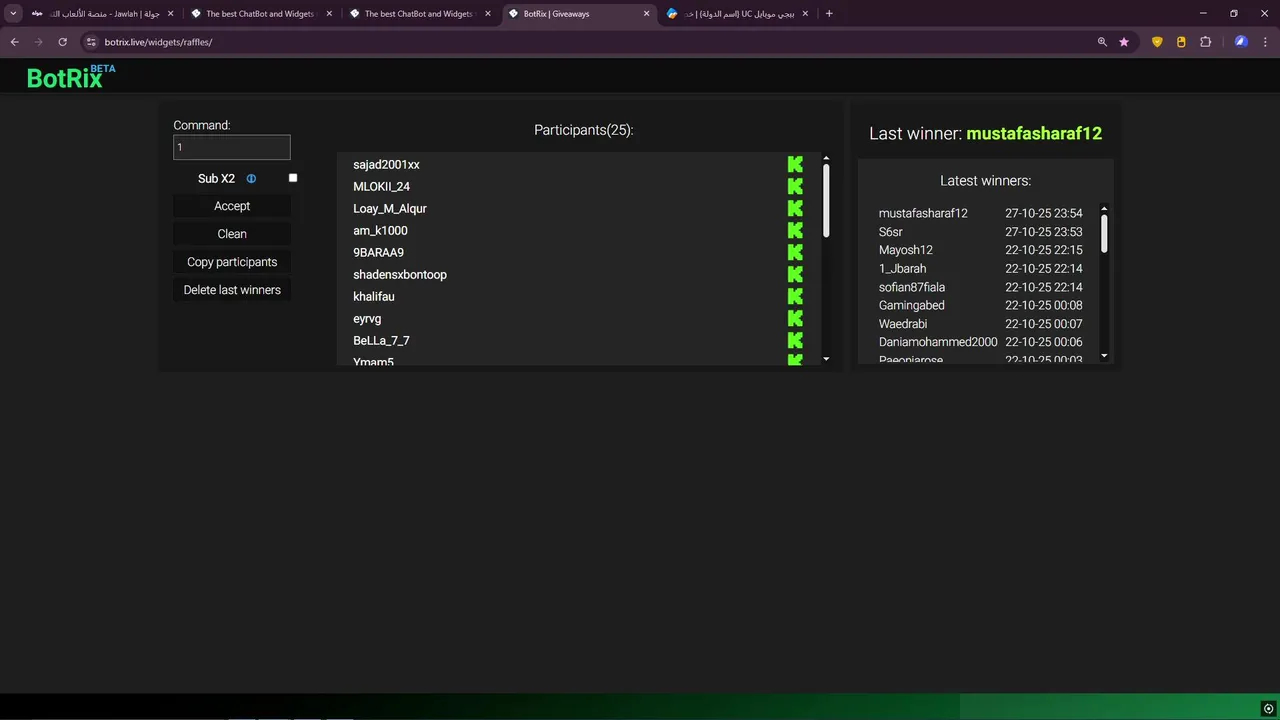Select participant eyrvg
This screenshot has width=1280, height=720.
click(x=367, y=318)
